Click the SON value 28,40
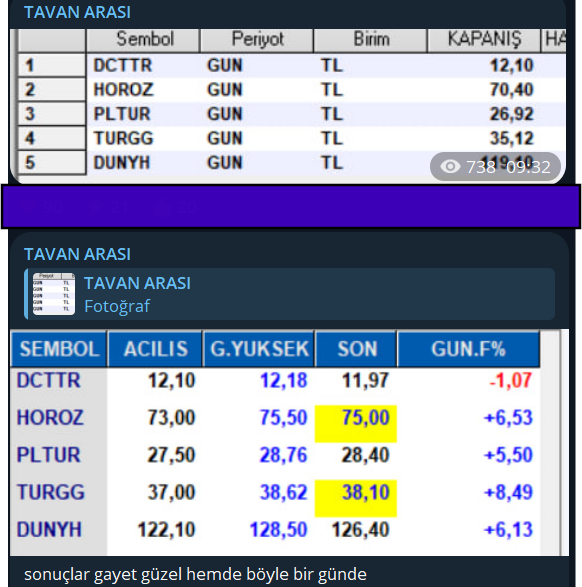The width and height of the screenshot is (582, 587). tap(365, 455)
